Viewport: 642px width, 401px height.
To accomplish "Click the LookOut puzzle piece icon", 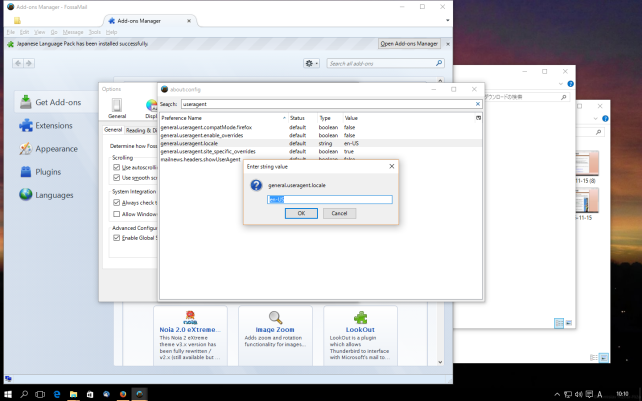I will tap(360, 317).
